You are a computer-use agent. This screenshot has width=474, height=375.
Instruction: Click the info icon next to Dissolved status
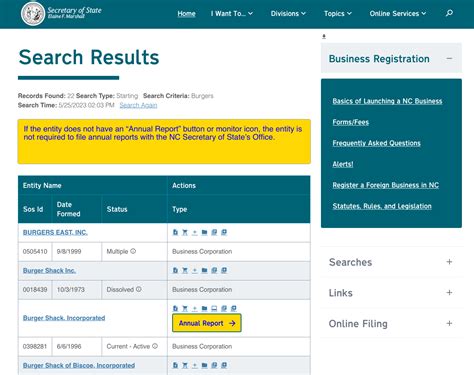[x=139, y=289]
